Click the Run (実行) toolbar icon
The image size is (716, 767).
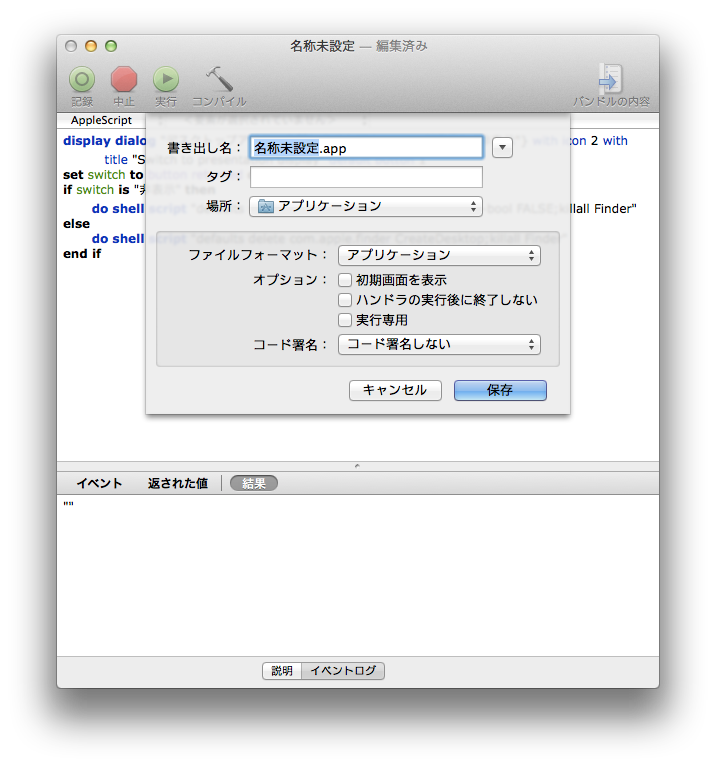[166, 80]
